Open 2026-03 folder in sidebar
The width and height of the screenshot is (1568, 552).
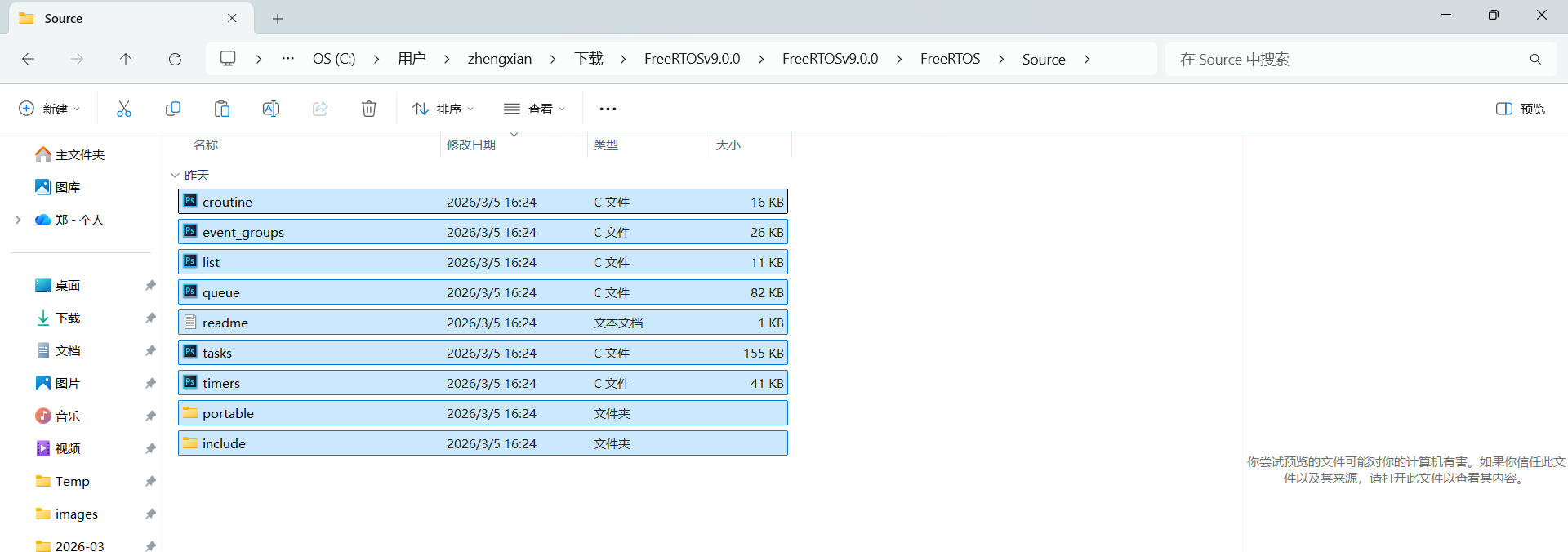tap(70, 546)
